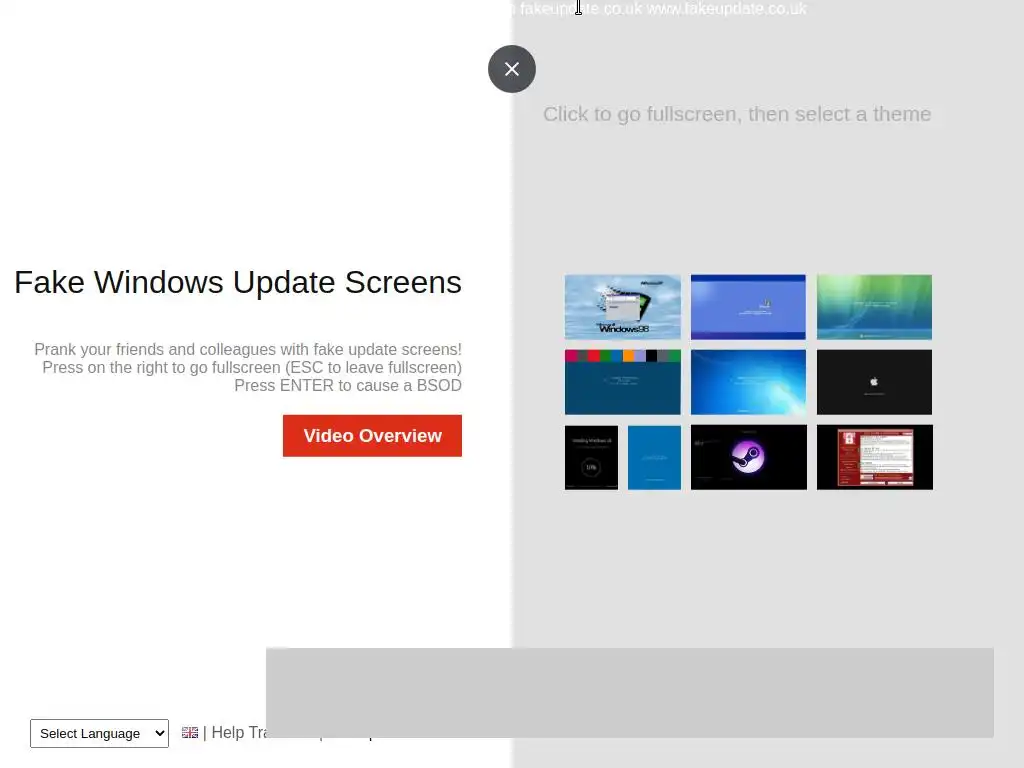This screenshot has height=768, width=1024.
Task: Select the Windows XP blue theme thumbnail
Action: 748,307
